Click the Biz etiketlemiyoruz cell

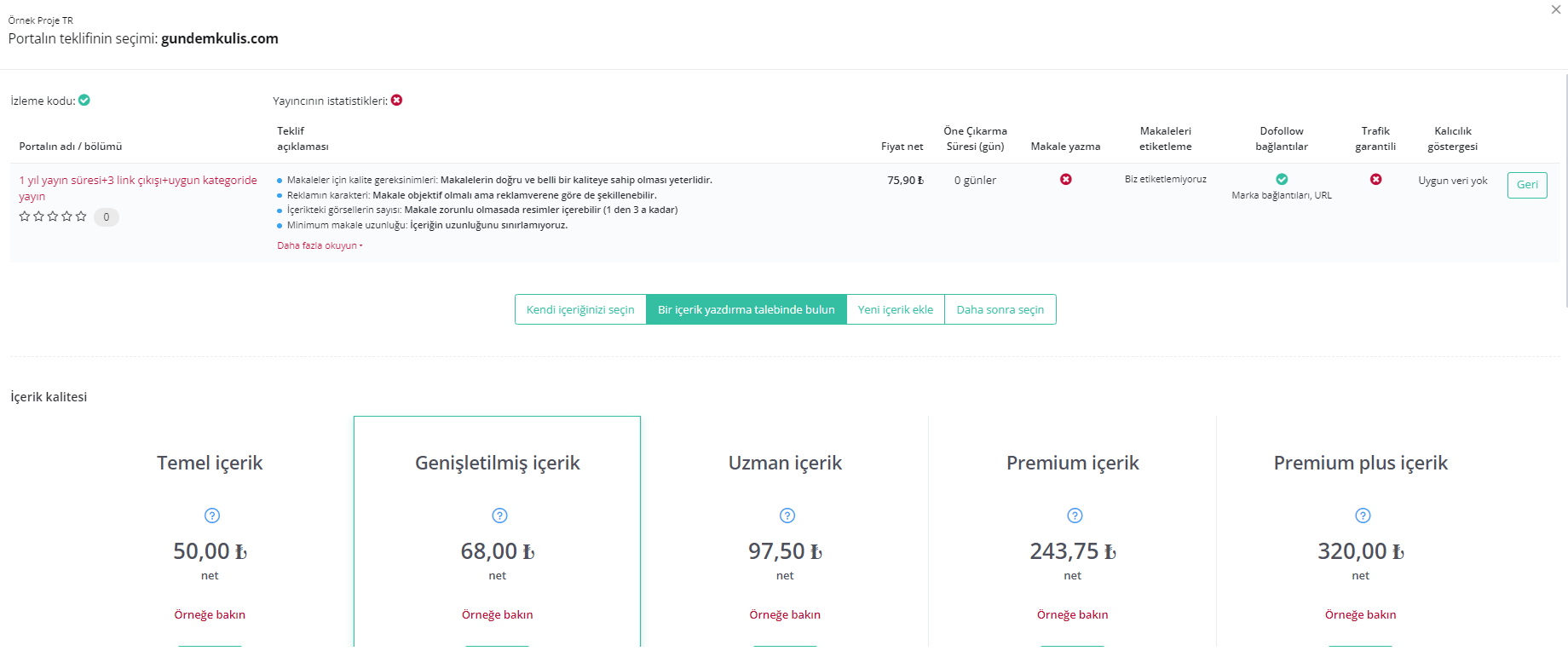(x=1166, y=179)
